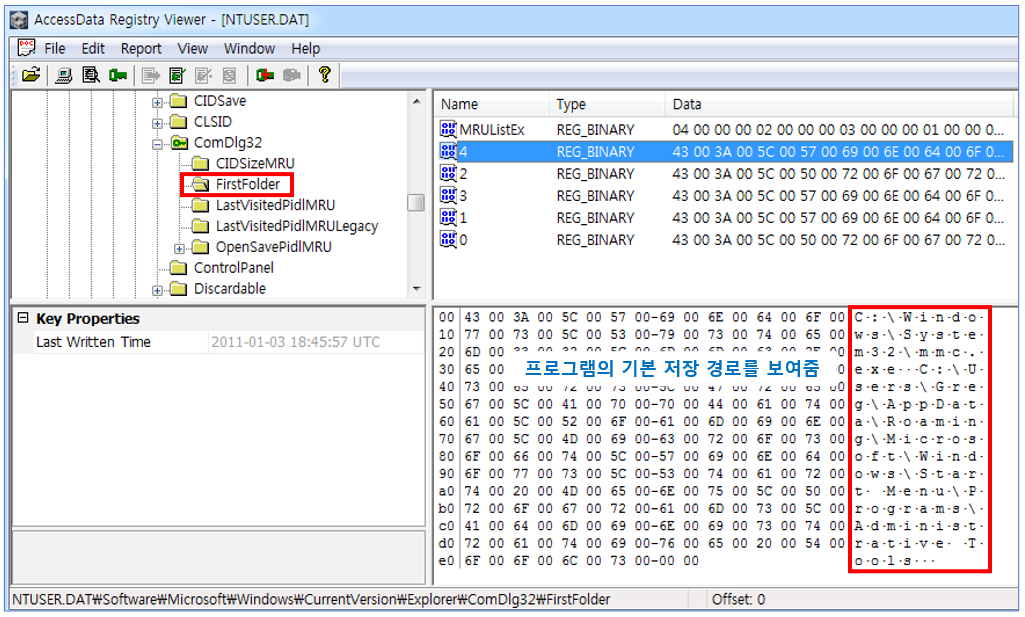Expand the OpenSavePidlMRU tree node
This screenshot has height=617, width=1025.
pyautogui.click(x=179, y=248)
